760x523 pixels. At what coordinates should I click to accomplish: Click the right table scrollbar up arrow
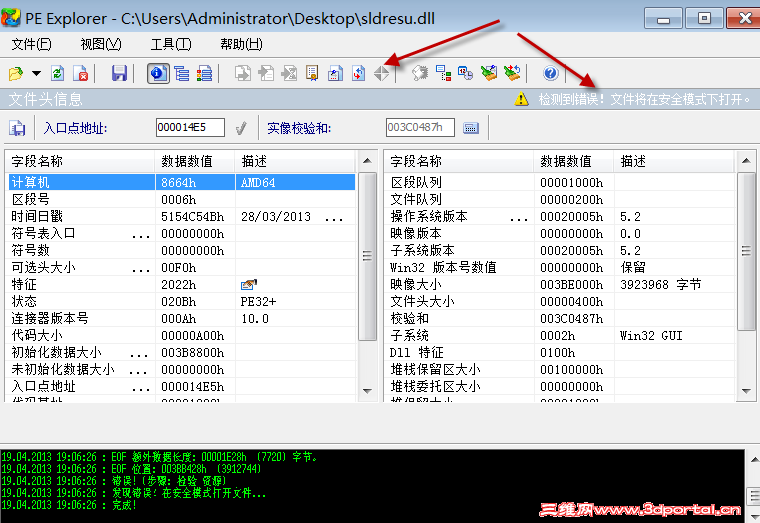[x=746, y=161]
